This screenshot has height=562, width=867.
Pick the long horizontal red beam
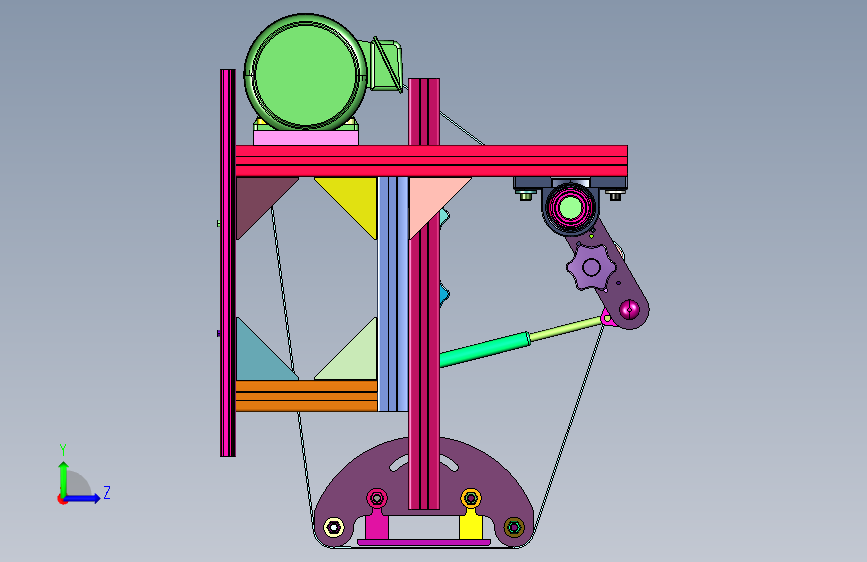[x=431, y=161]
